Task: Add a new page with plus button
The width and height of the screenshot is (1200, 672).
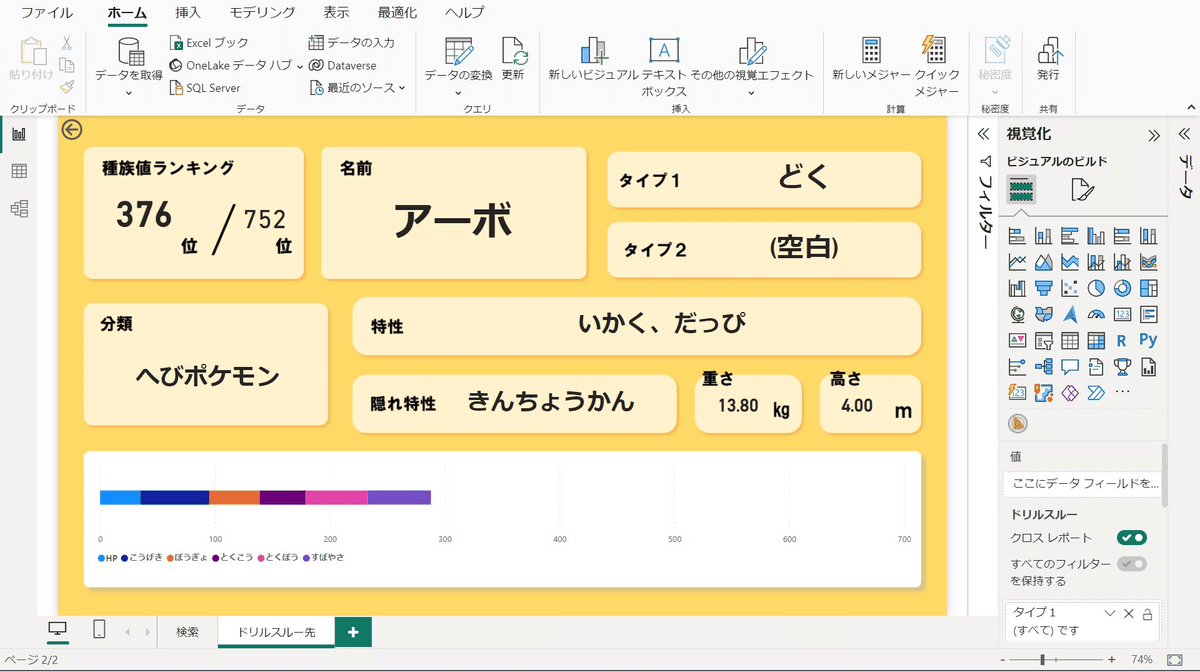Action: point(353,632)
